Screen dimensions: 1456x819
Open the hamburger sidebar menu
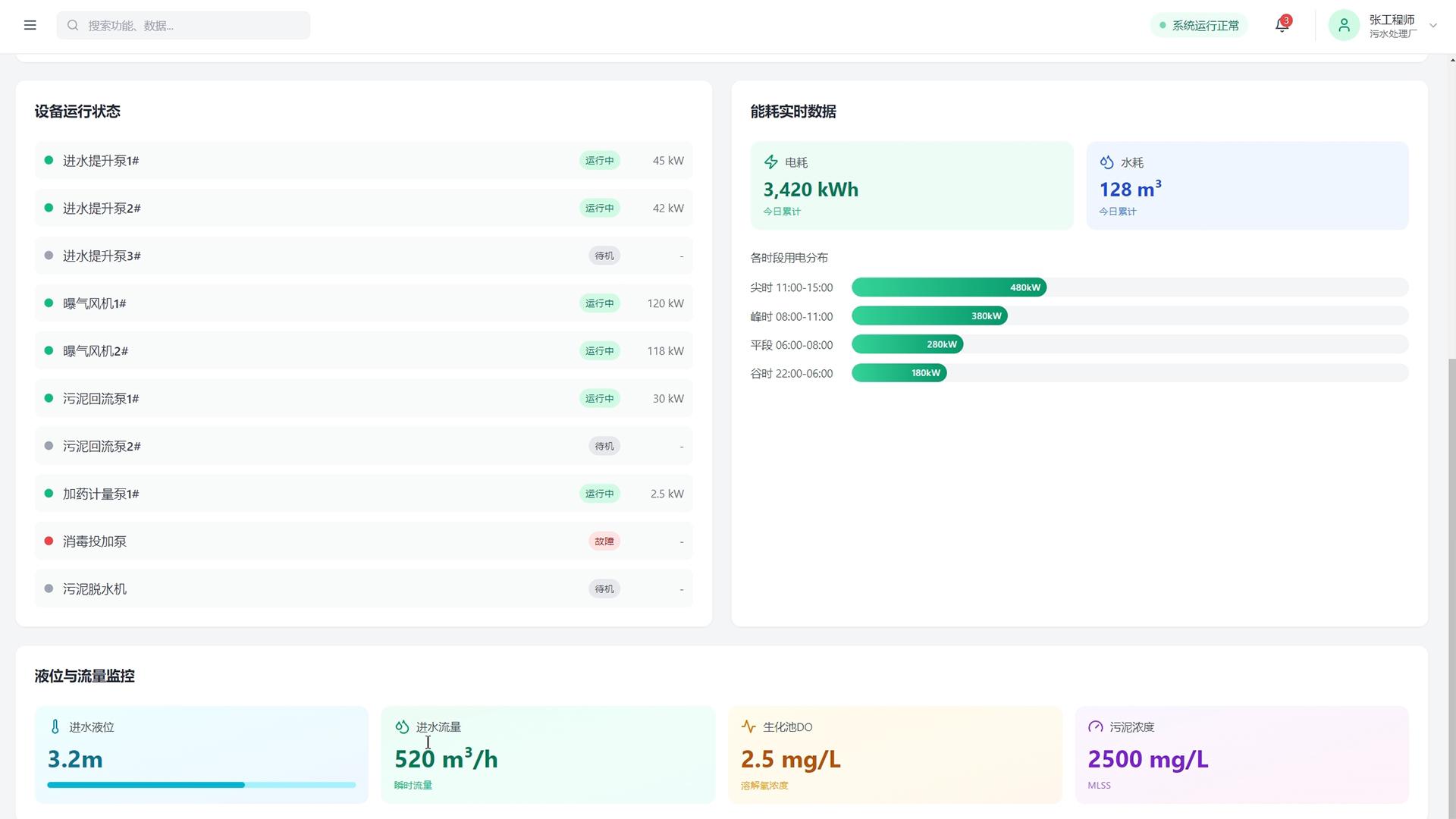pos(30,25)
